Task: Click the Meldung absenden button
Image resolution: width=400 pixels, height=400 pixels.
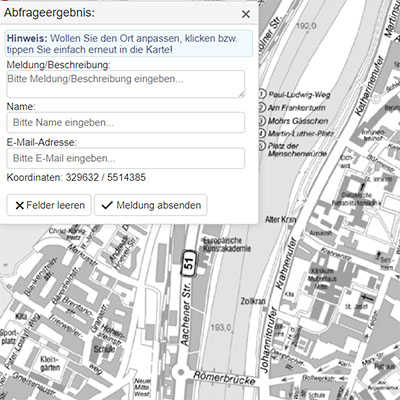Action: click(151, 205)
